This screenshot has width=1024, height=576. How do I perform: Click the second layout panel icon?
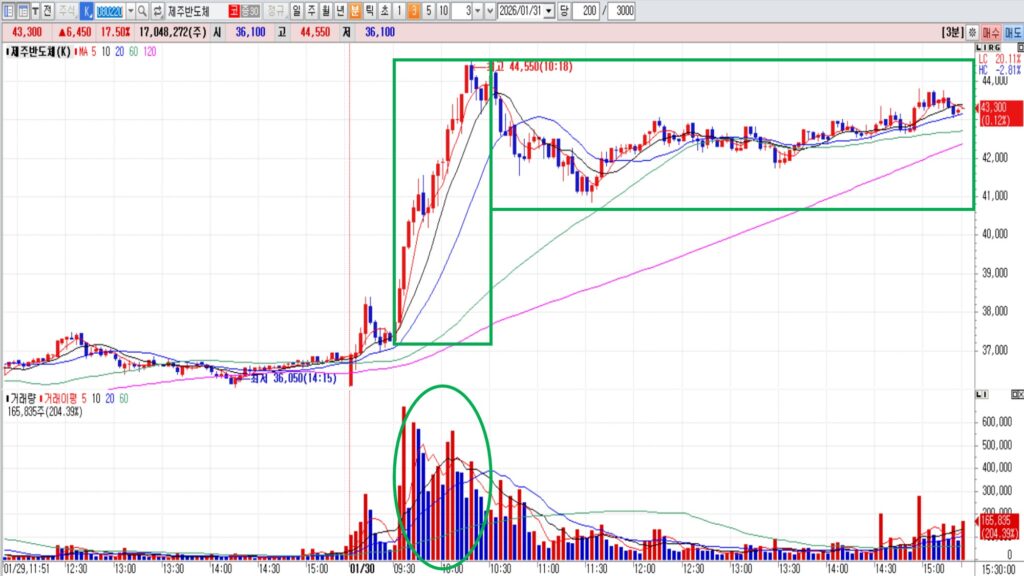click(x=23, y=10)
